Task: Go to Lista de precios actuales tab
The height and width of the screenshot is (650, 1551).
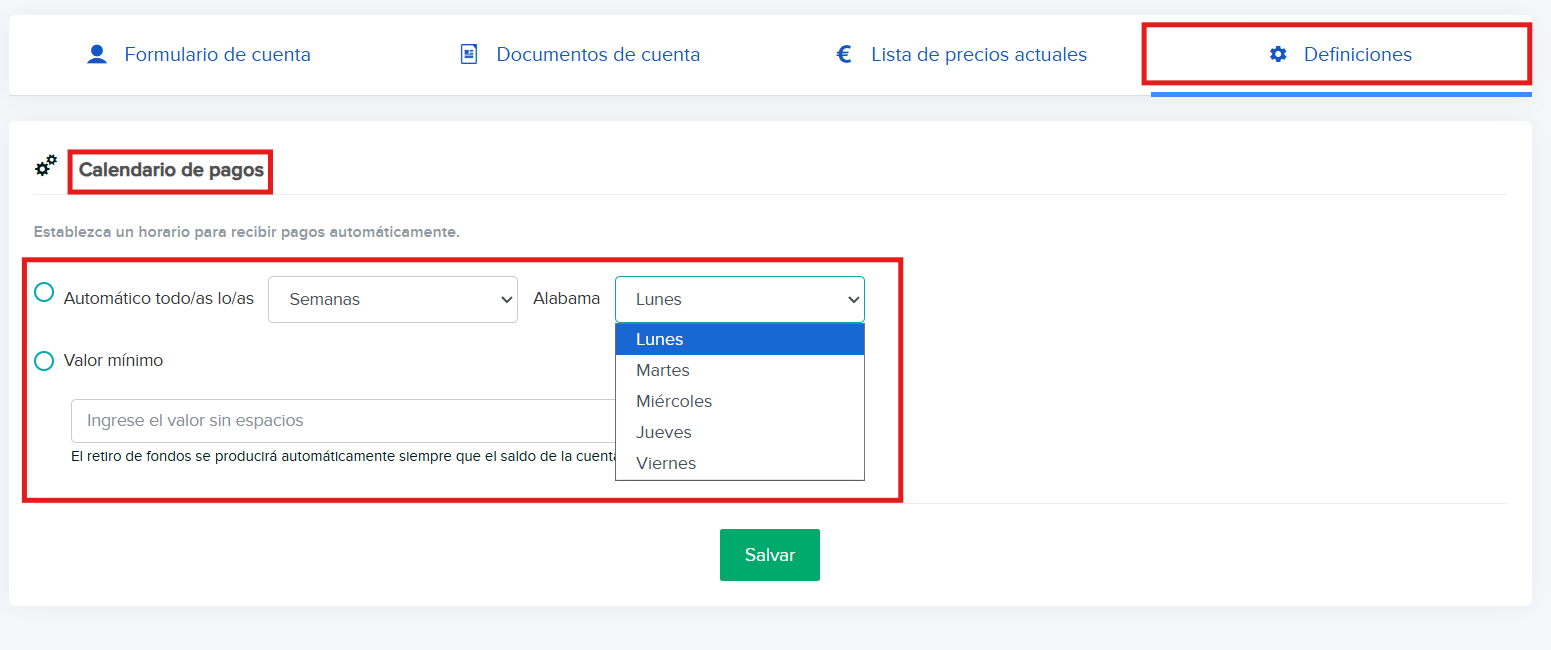Action: tap(978, 54)
